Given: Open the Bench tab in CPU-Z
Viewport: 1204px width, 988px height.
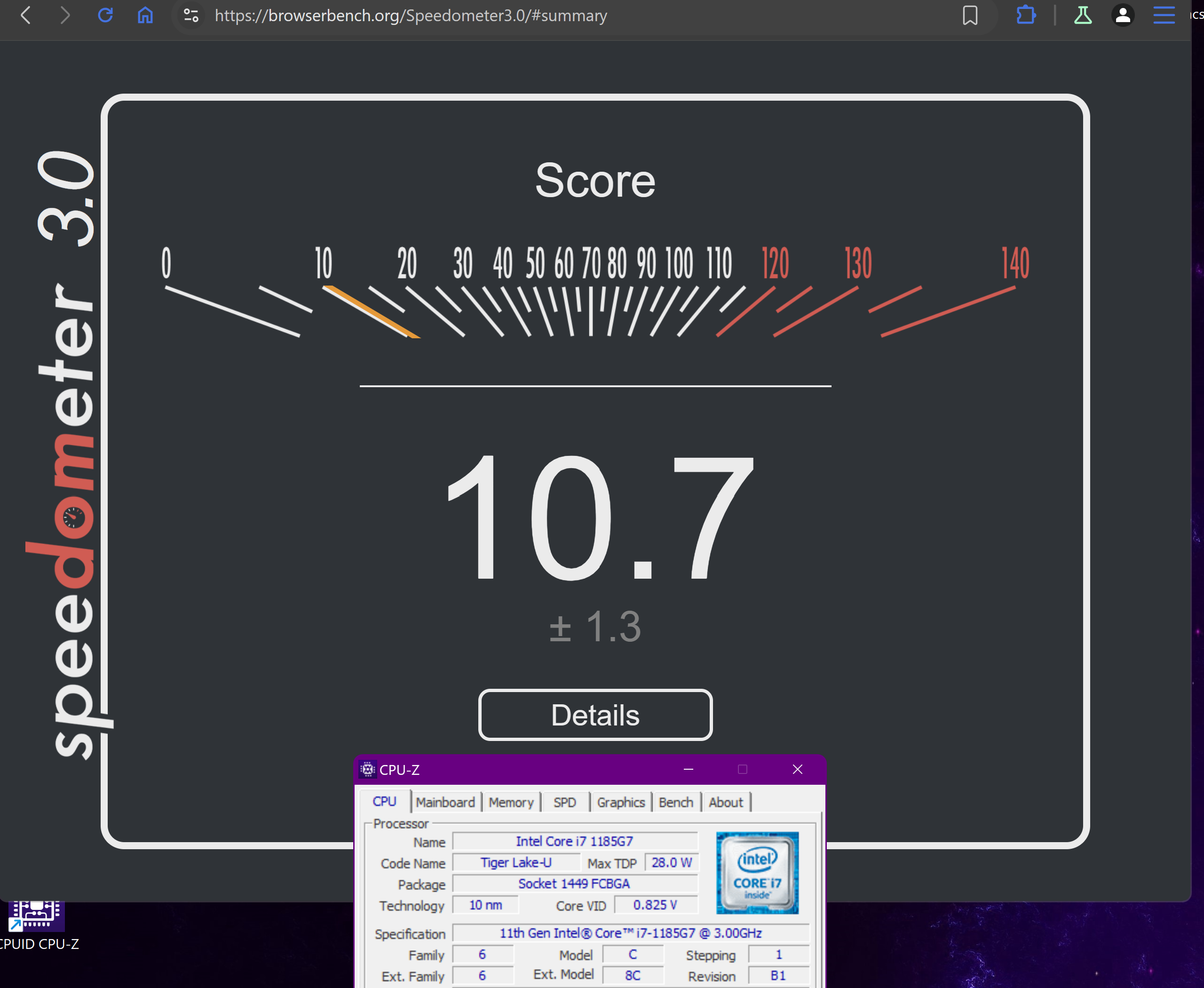Looking at the screenshot, I should 675,803.
